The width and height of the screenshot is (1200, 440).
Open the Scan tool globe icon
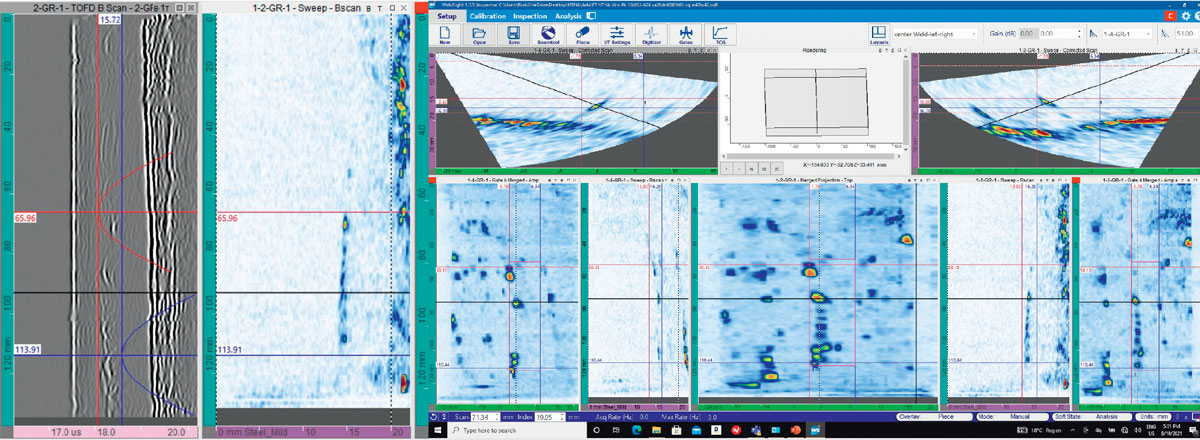548,35
